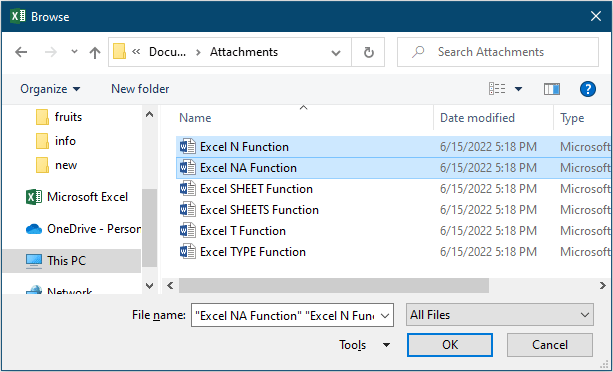Confirm with the OK button
The height and width of the screenshot is (372, 613).
coord(450,345)
